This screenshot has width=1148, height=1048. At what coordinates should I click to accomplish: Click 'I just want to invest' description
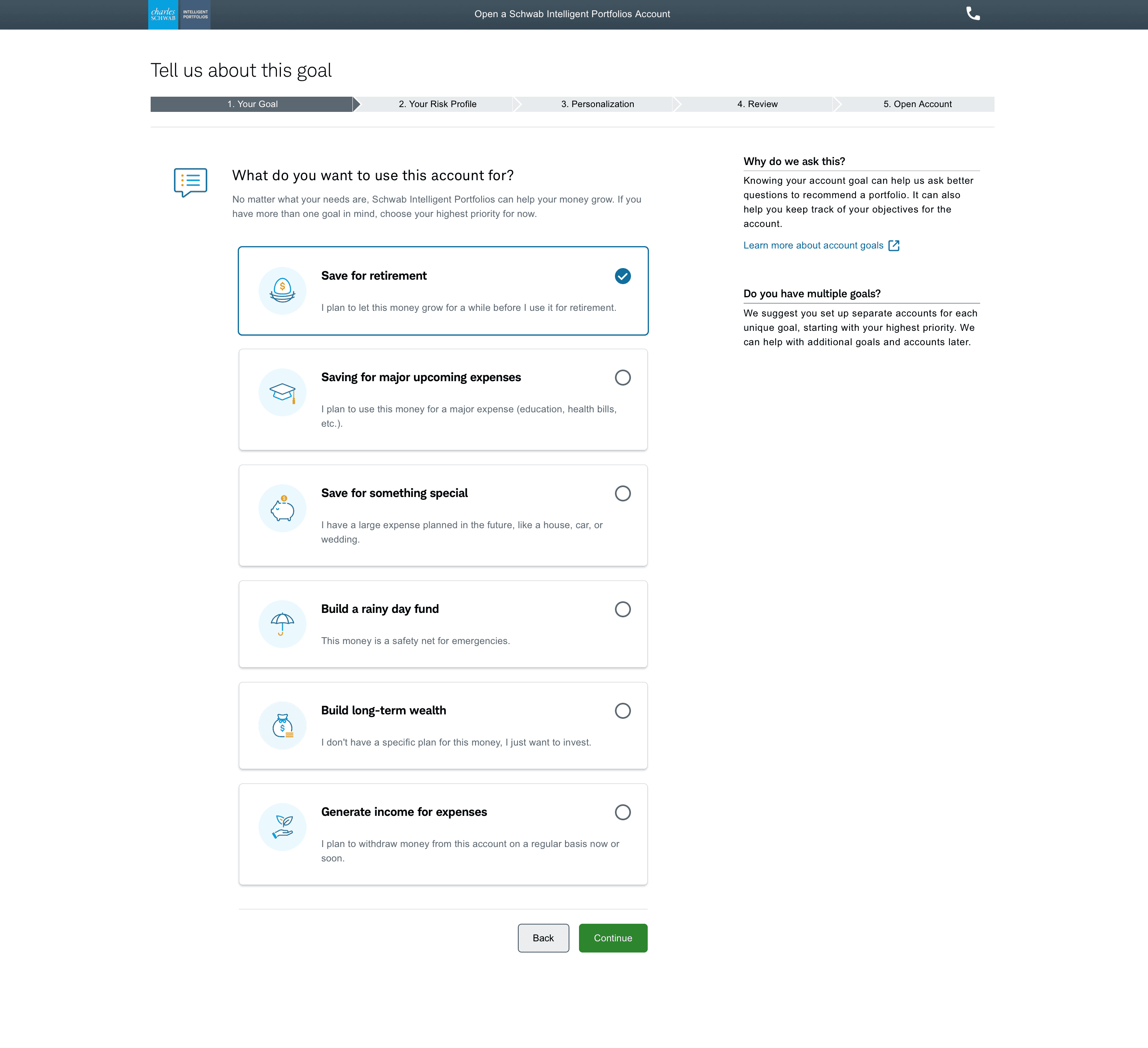(x=456, y=742)
